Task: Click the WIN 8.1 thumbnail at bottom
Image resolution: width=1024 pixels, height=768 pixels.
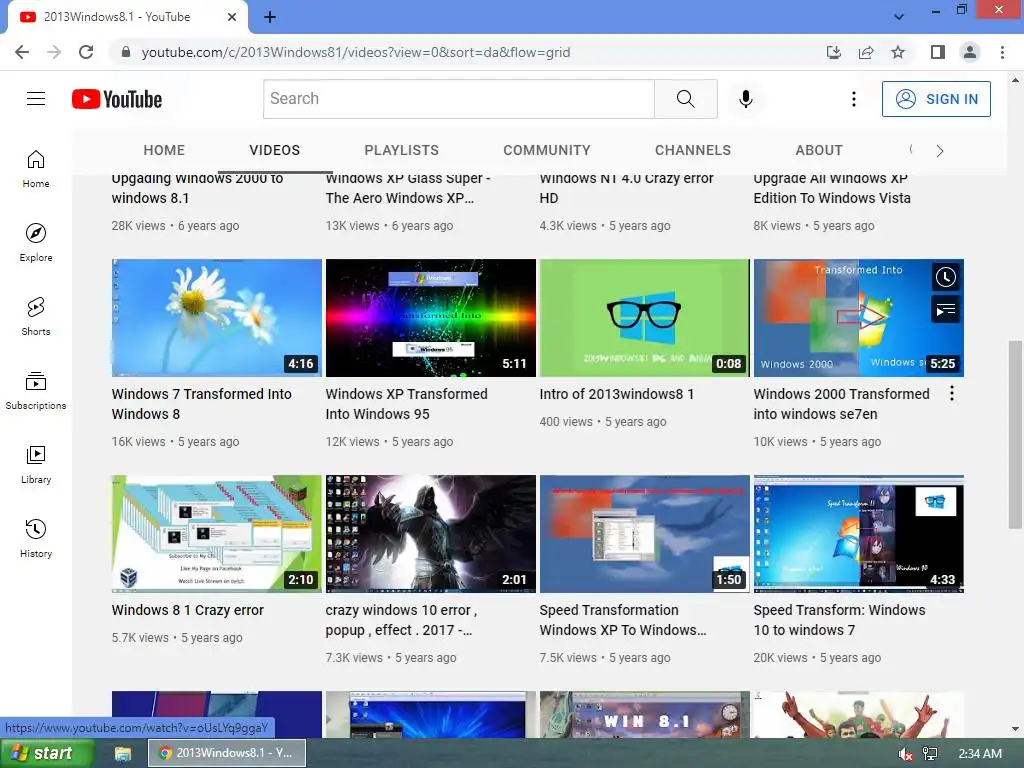Action: point(645,714)
